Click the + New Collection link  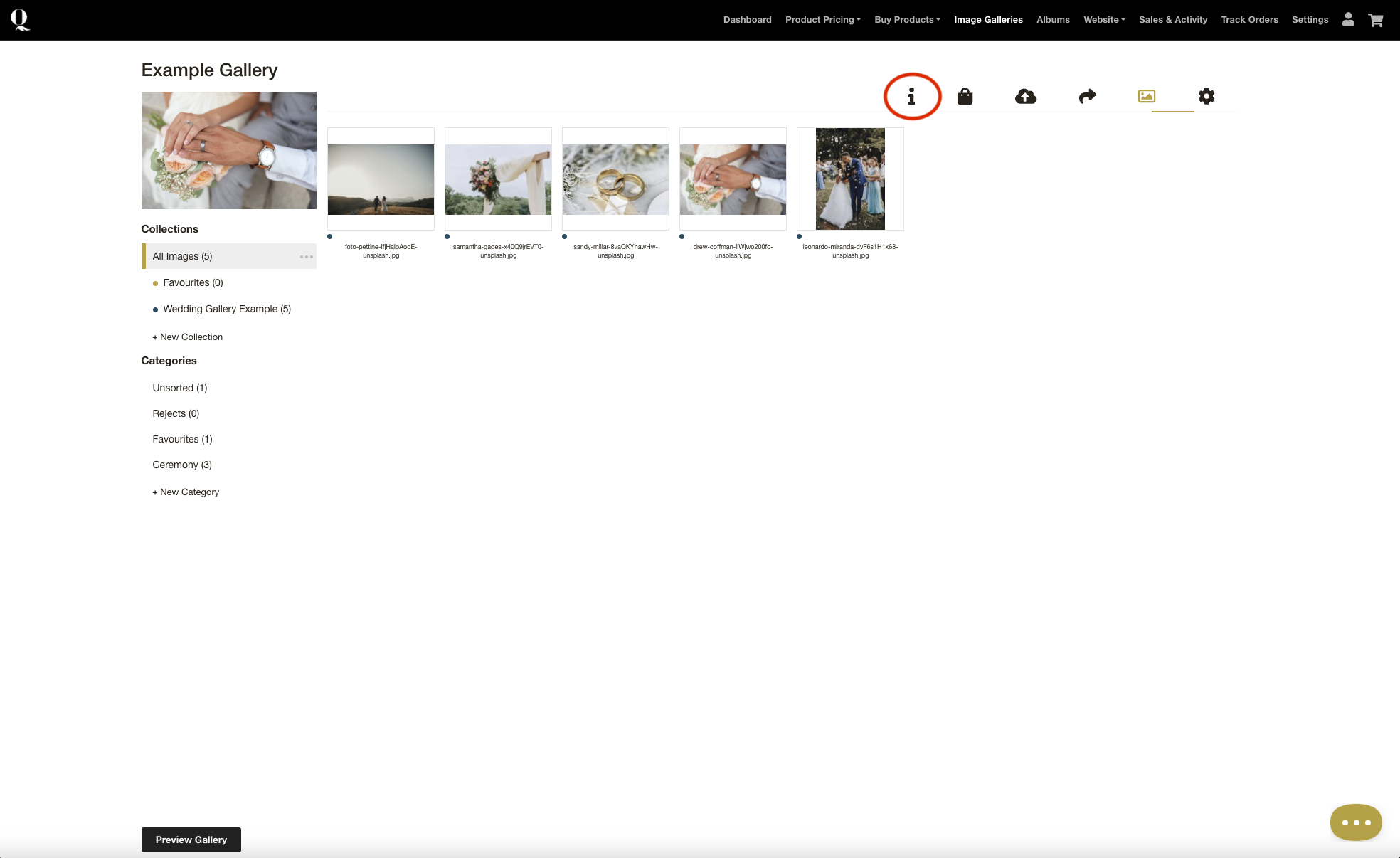[x=188, y=337]
